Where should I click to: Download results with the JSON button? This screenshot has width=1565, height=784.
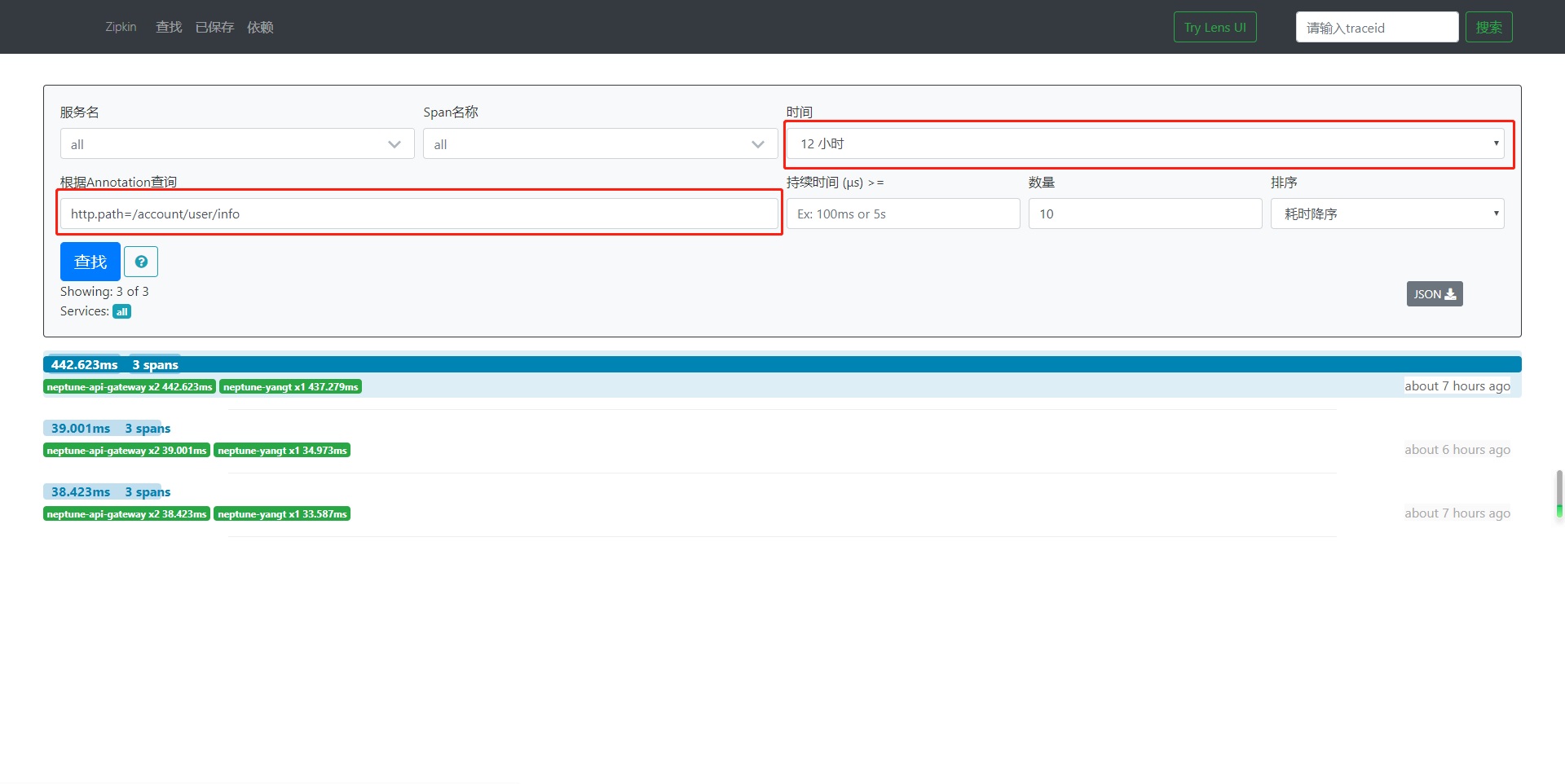coord(1434,294)
